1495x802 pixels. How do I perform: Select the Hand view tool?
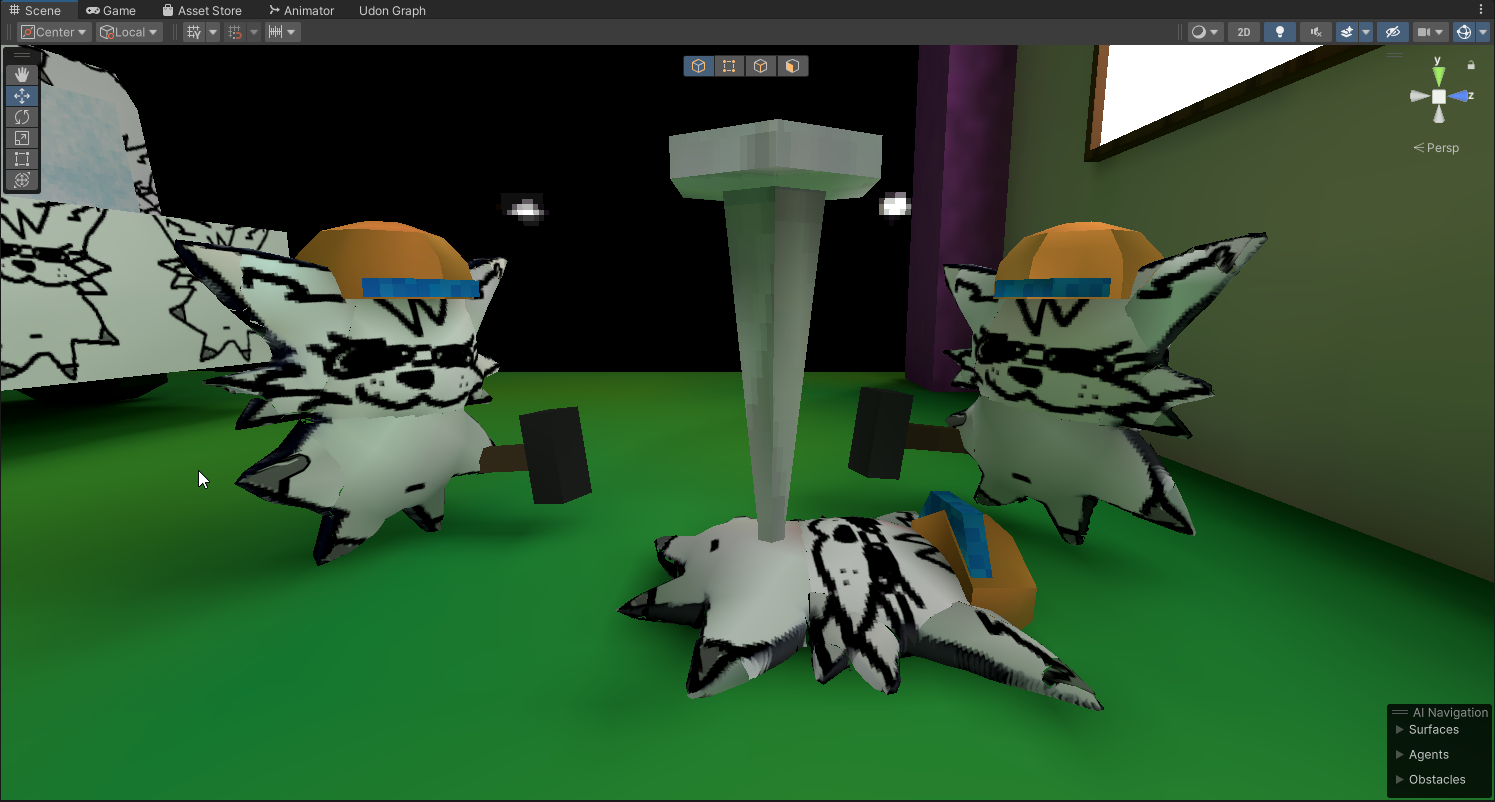coord(22,75)
